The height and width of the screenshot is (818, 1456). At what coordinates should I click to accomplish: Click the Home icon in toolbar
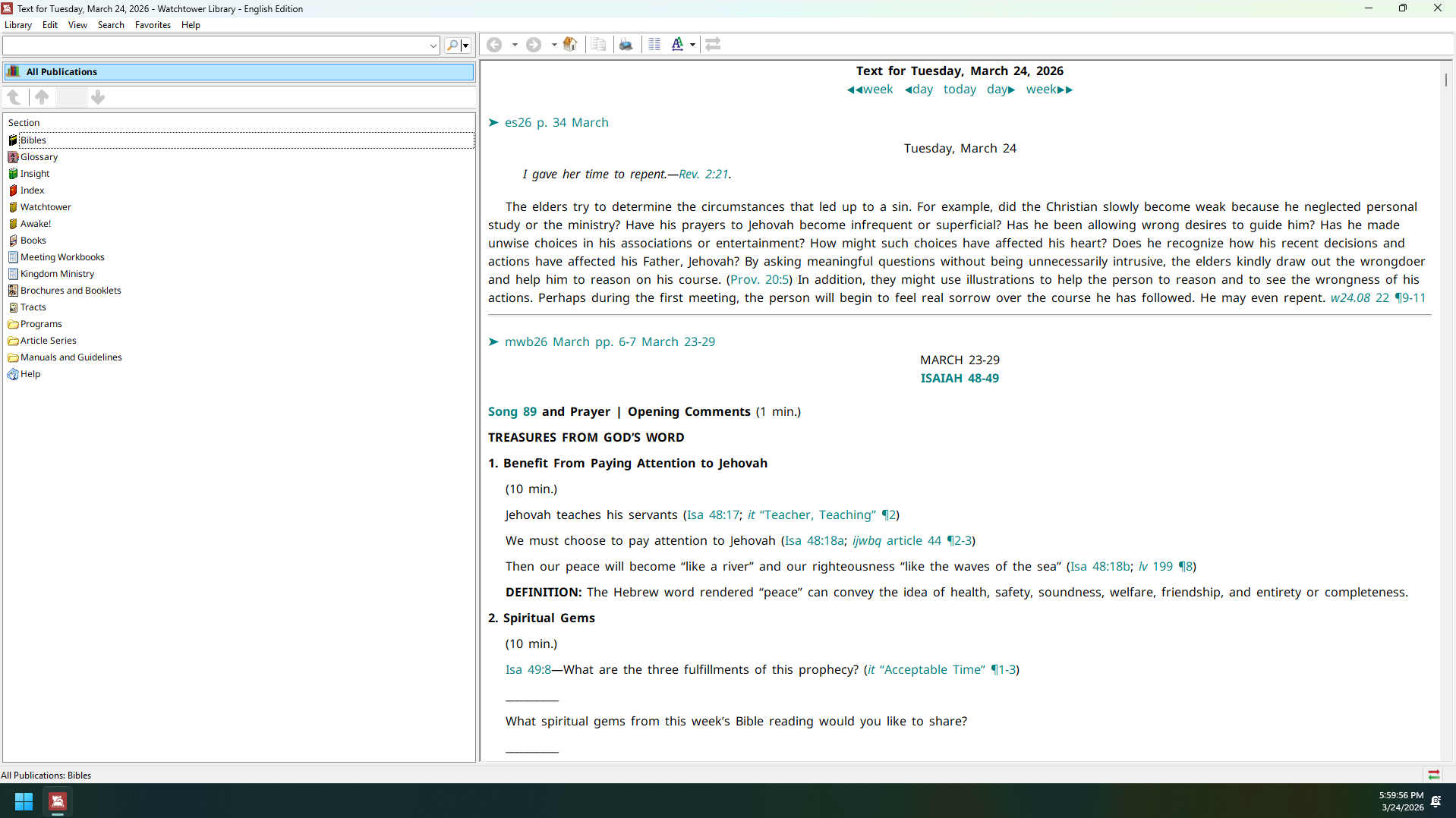pyautogui.click(x=570, y=45)
